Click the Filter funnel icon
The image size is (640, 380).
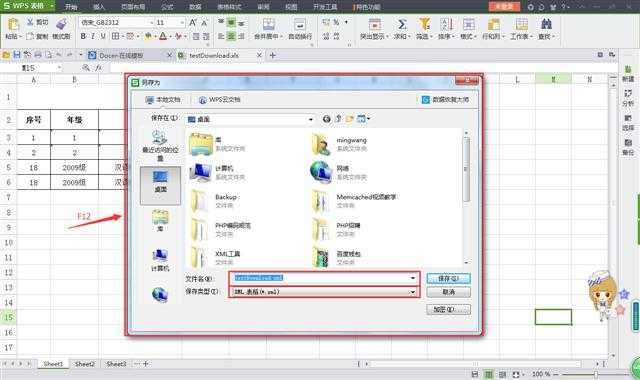(x=424, y=24)
